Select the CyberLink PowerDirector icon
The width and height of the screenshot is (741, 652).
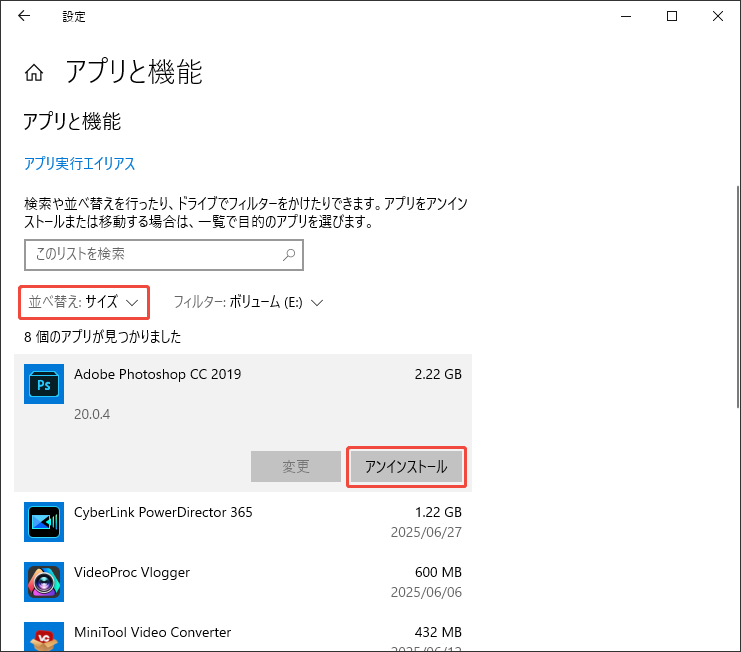[44, 522]
